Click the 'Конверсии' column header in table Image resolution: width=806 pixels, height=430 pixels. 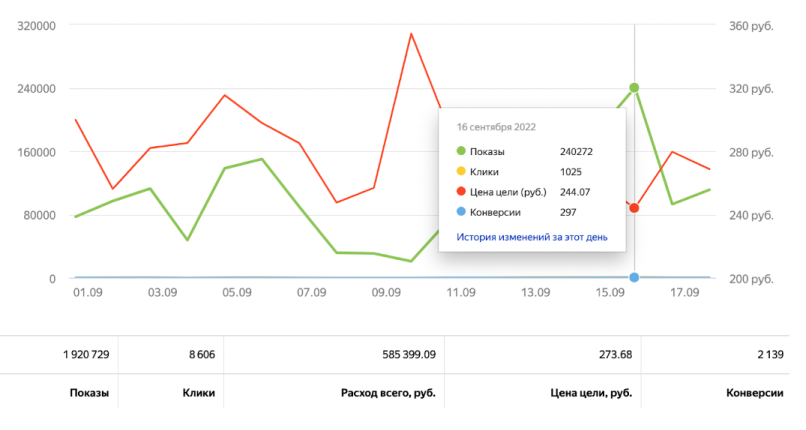(755, 393)
